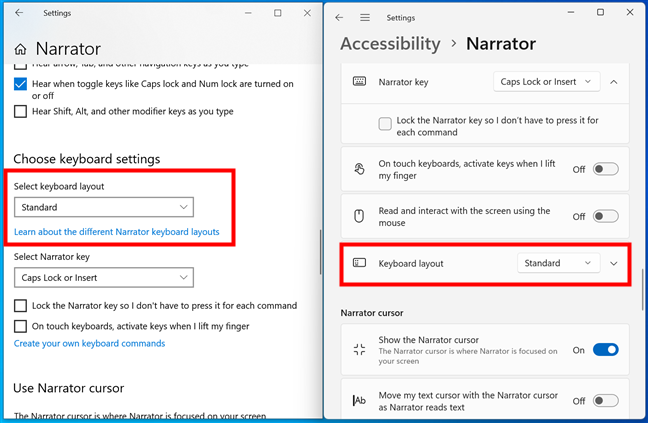The width and height of the screenshot is (648, 423).
Task: Check Lock the Narrator key in the right window
Action: point(385,124)
